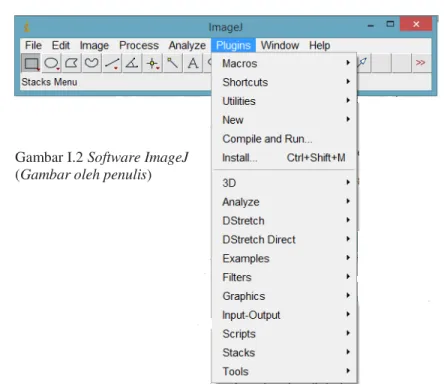Click the ImageJ microscope title icon

27,27
